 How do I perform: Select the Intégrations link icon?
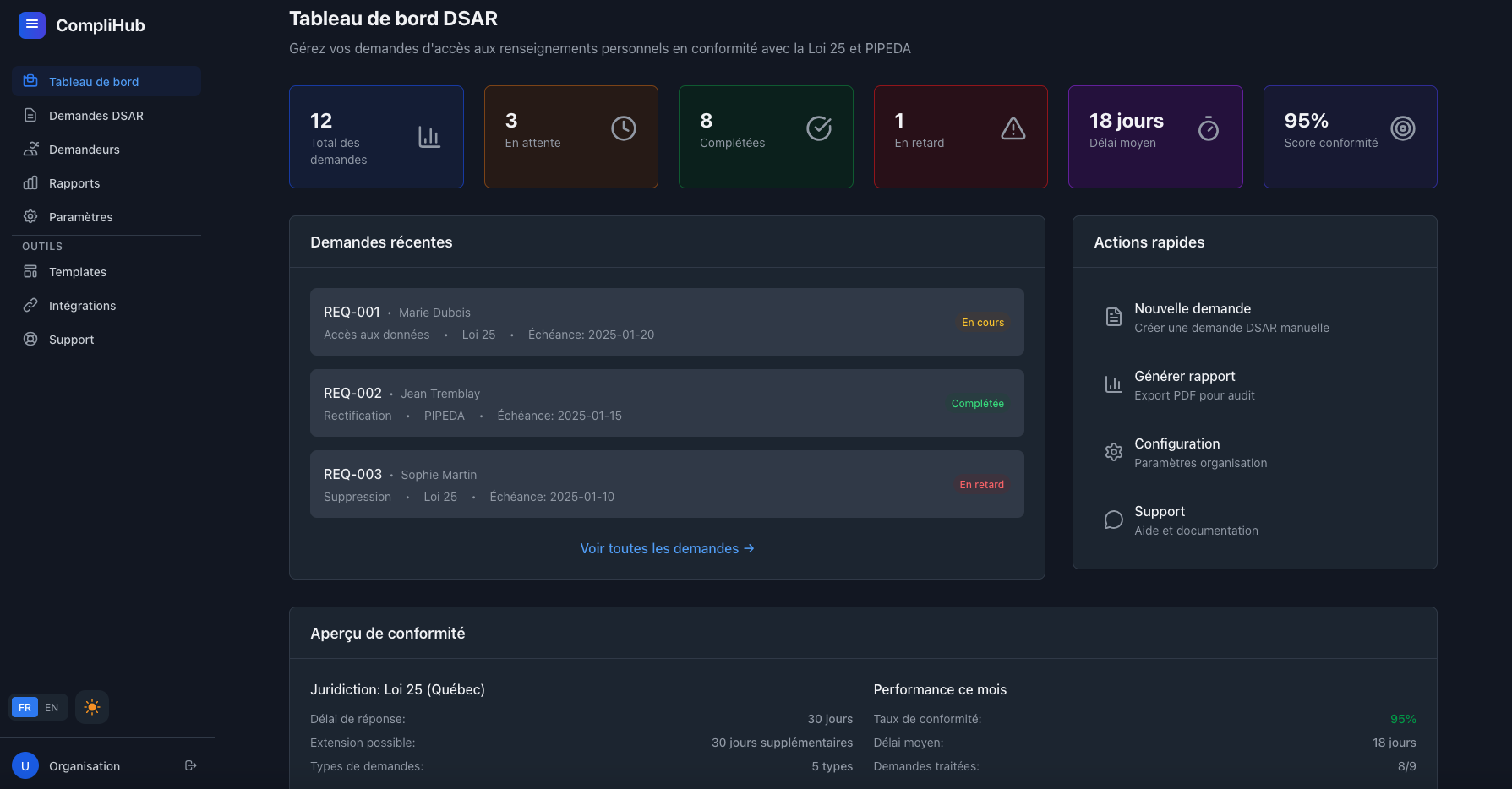coord(30,305)
